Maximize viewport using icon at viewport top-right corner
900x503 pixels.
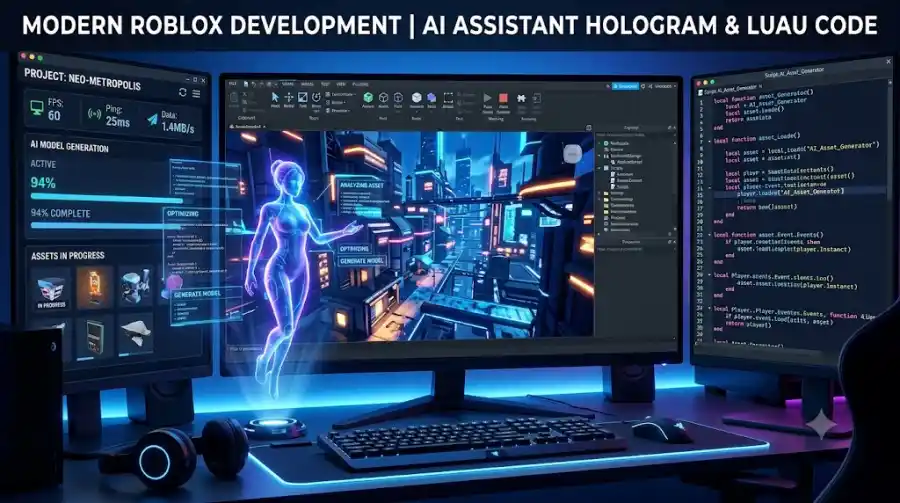(588, 128)
